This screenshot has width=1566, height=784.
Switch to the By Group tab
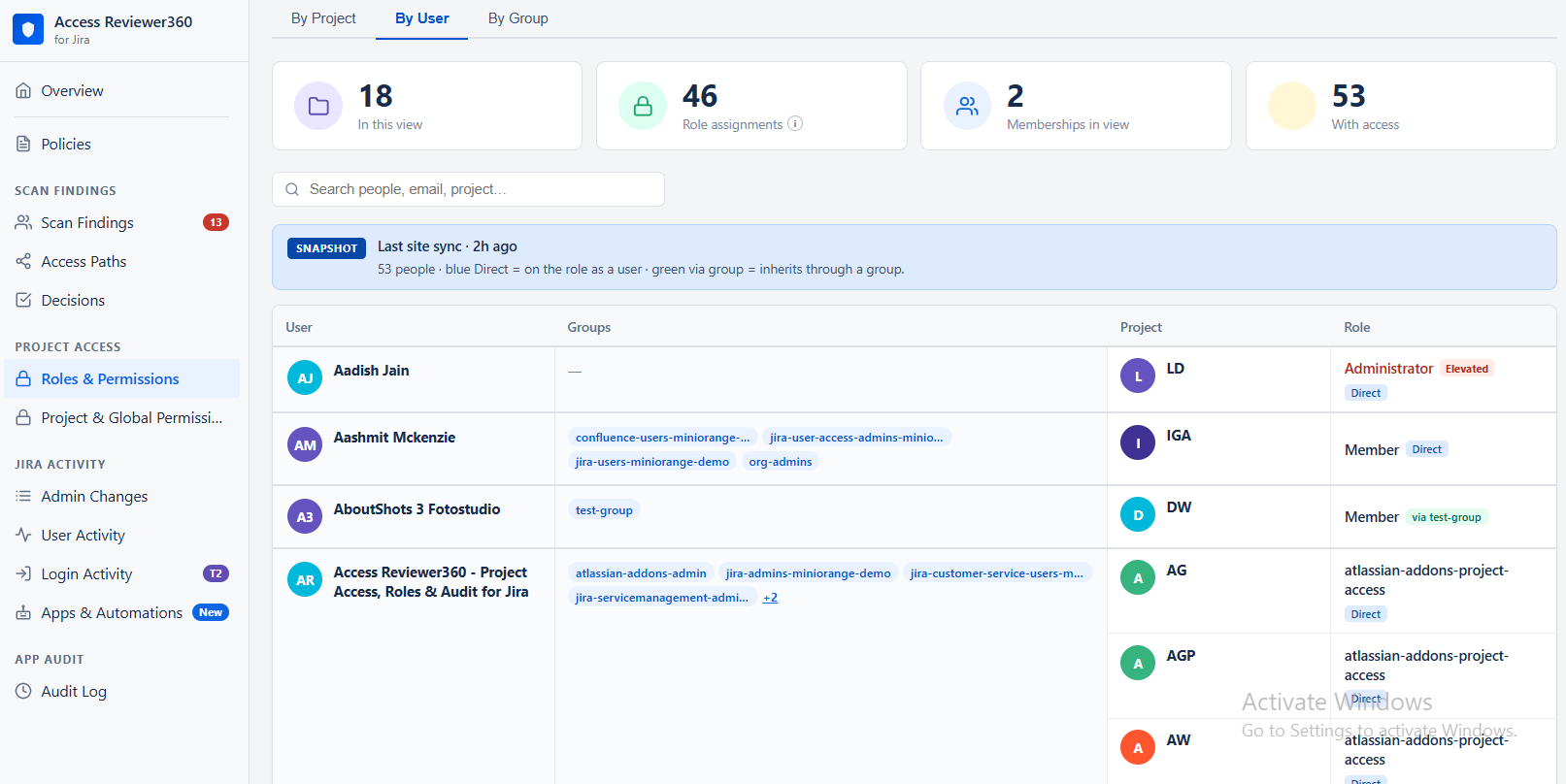tap(517, 18)
